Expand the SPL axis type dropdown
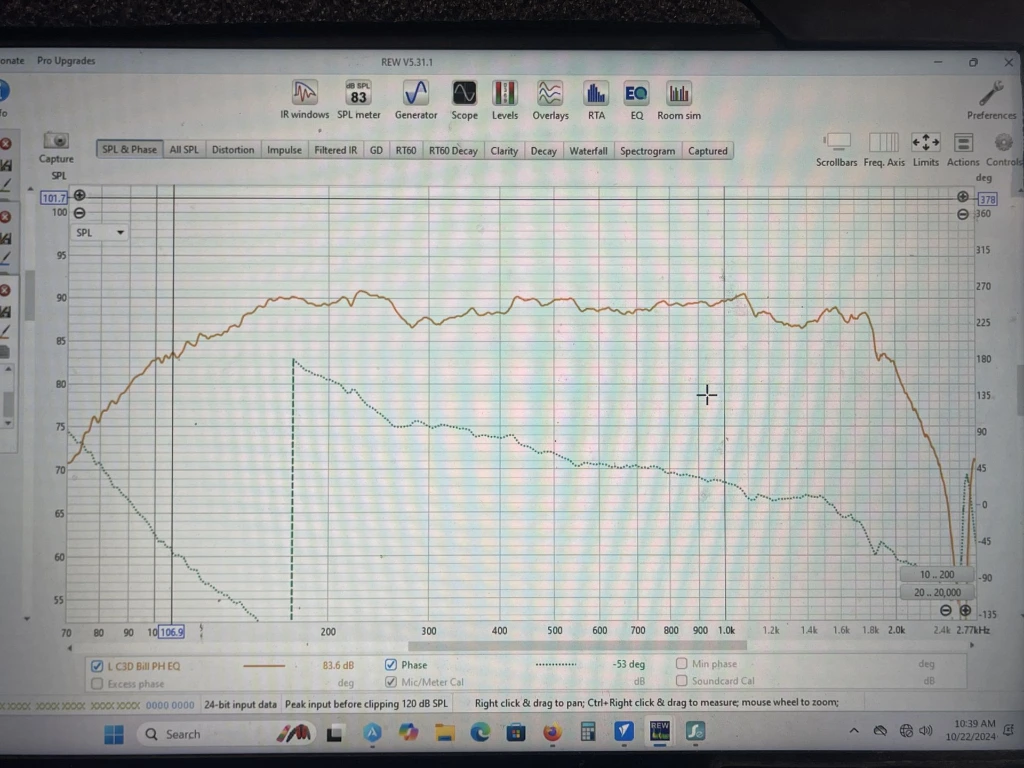This screenshot has height=768, width=1024. click(x=101, y=232)
